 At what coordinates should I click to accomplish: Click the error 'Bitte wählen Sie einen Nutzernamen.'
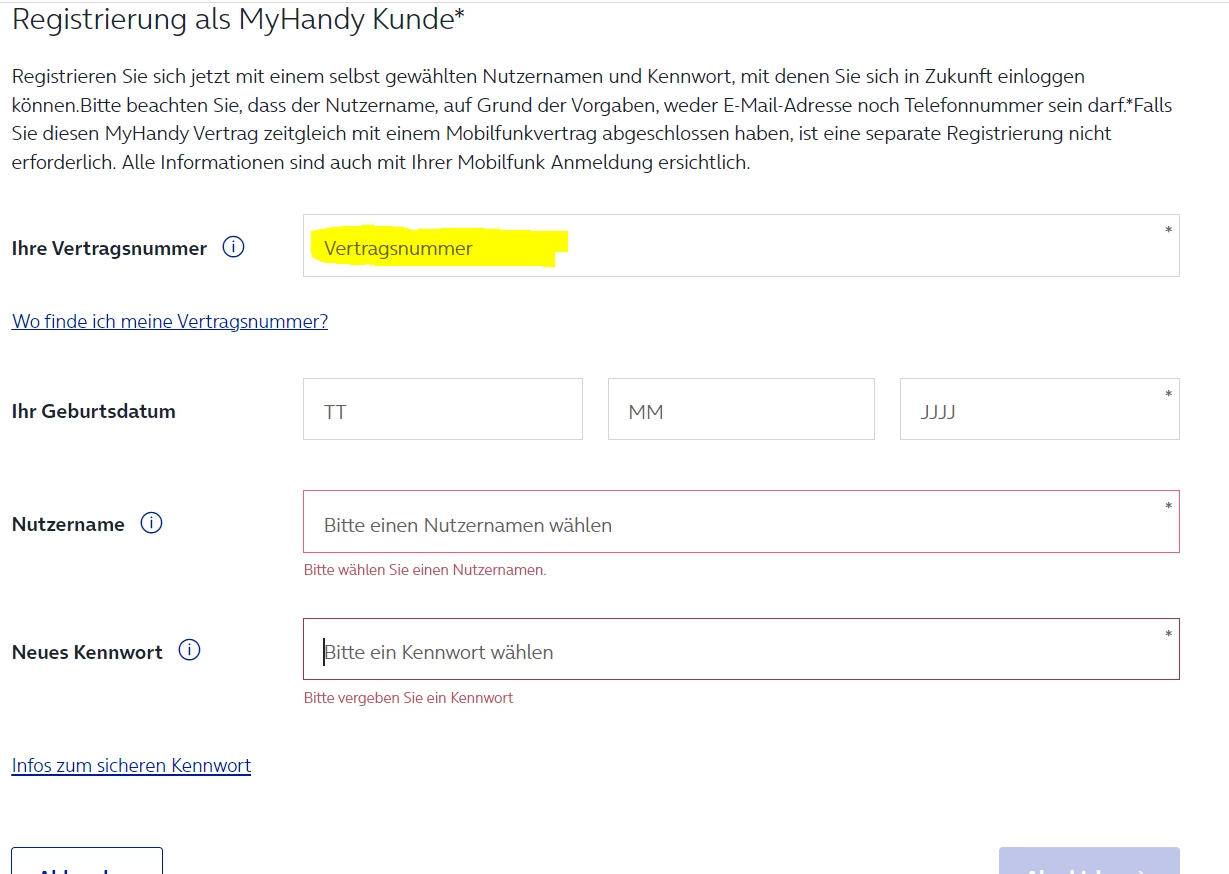tap(425, 570)
